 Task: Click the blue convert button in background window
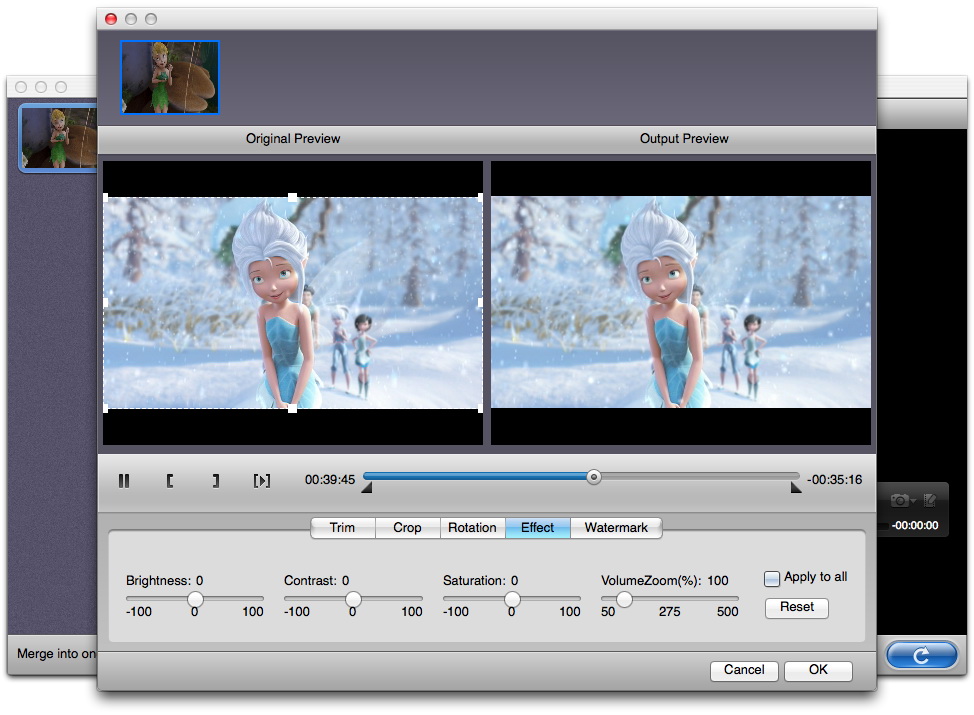pos(921,655)
